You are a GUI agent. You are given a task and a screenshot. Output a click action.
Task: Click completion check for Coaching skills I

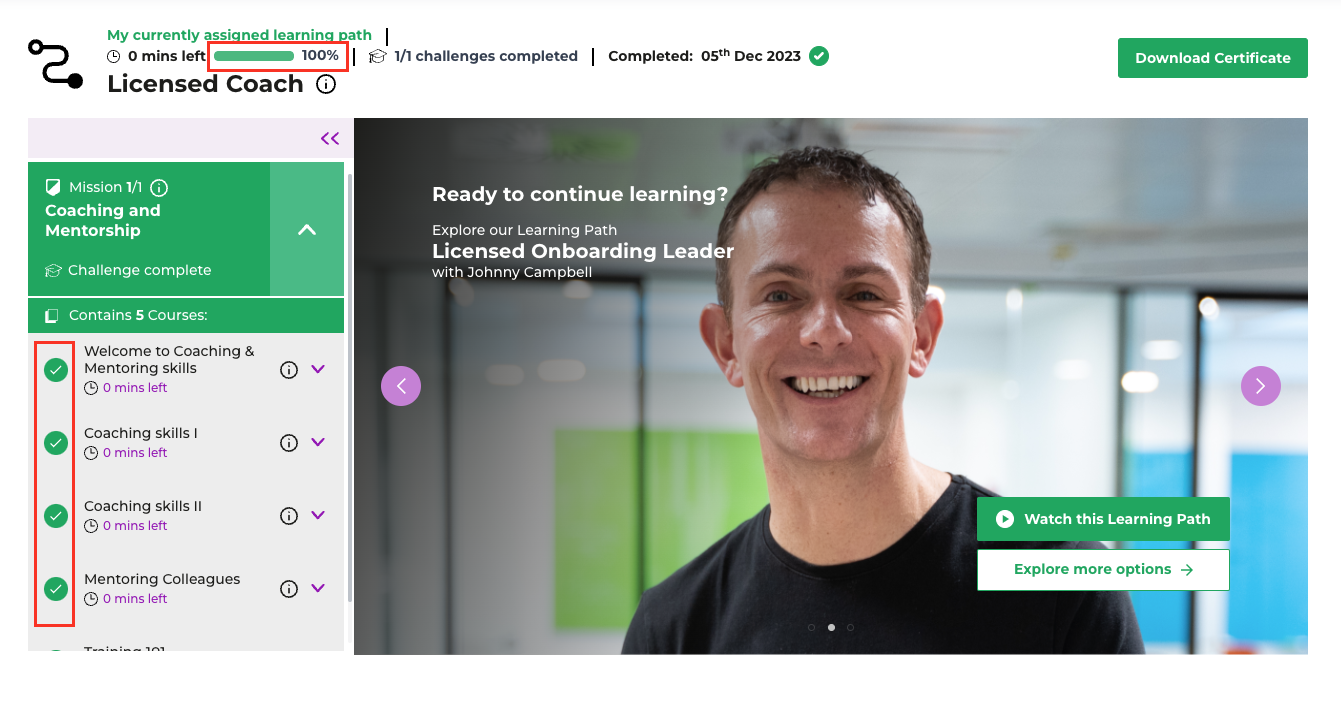(56, 442)
